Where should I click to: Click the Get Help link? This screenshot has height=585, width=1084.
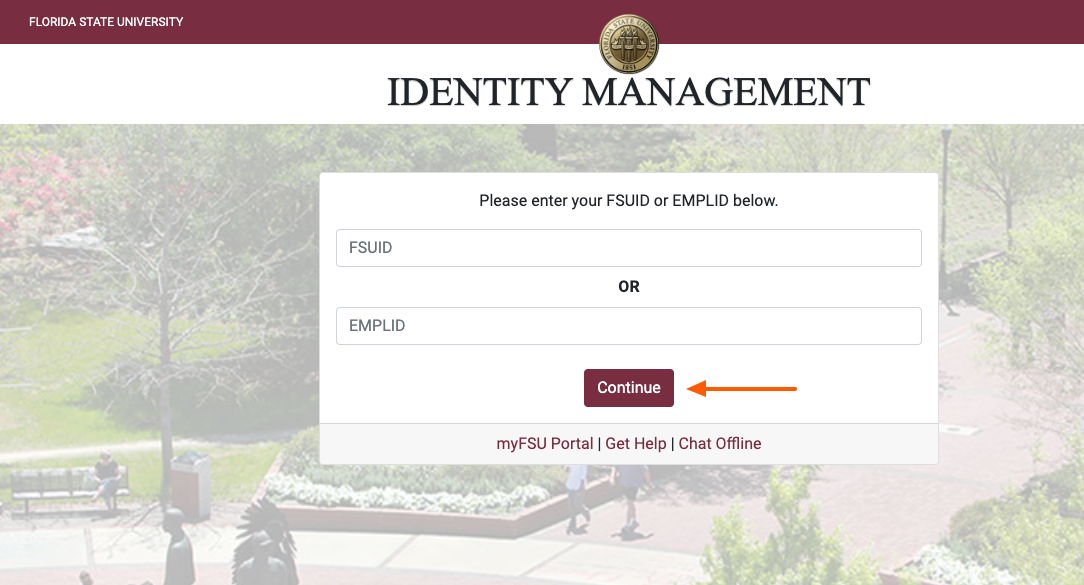tap(636, 443)
